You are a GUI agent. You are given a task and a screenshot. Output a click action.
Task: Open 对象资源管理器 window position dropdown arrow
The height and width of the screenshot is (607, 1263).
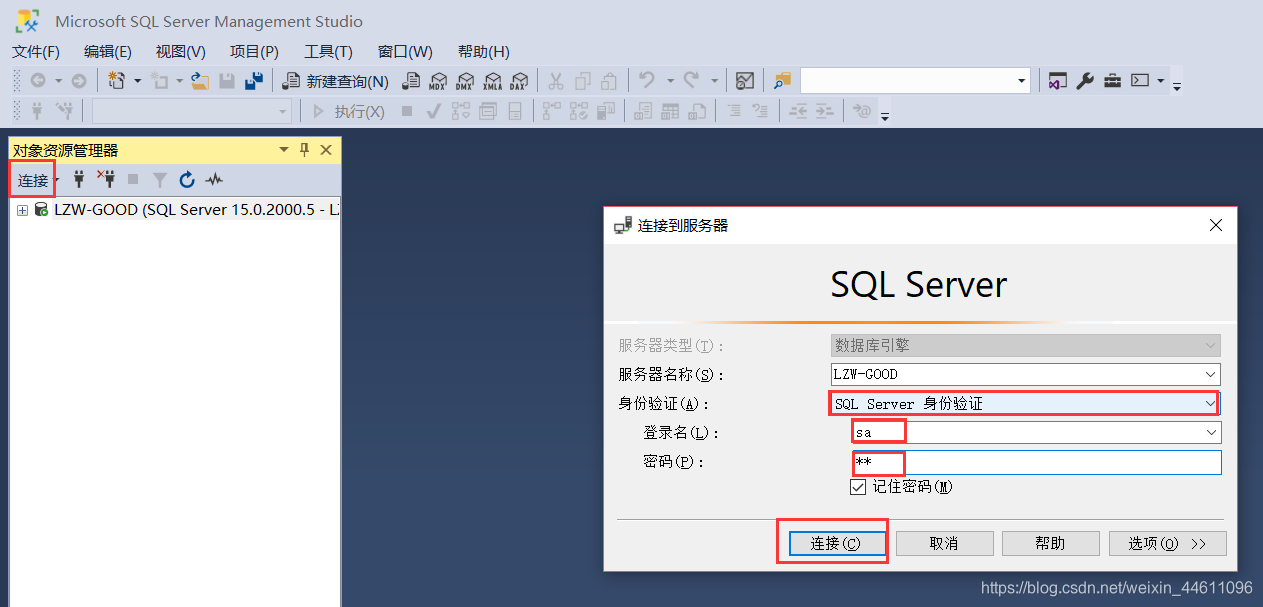(x=284, y=150)
